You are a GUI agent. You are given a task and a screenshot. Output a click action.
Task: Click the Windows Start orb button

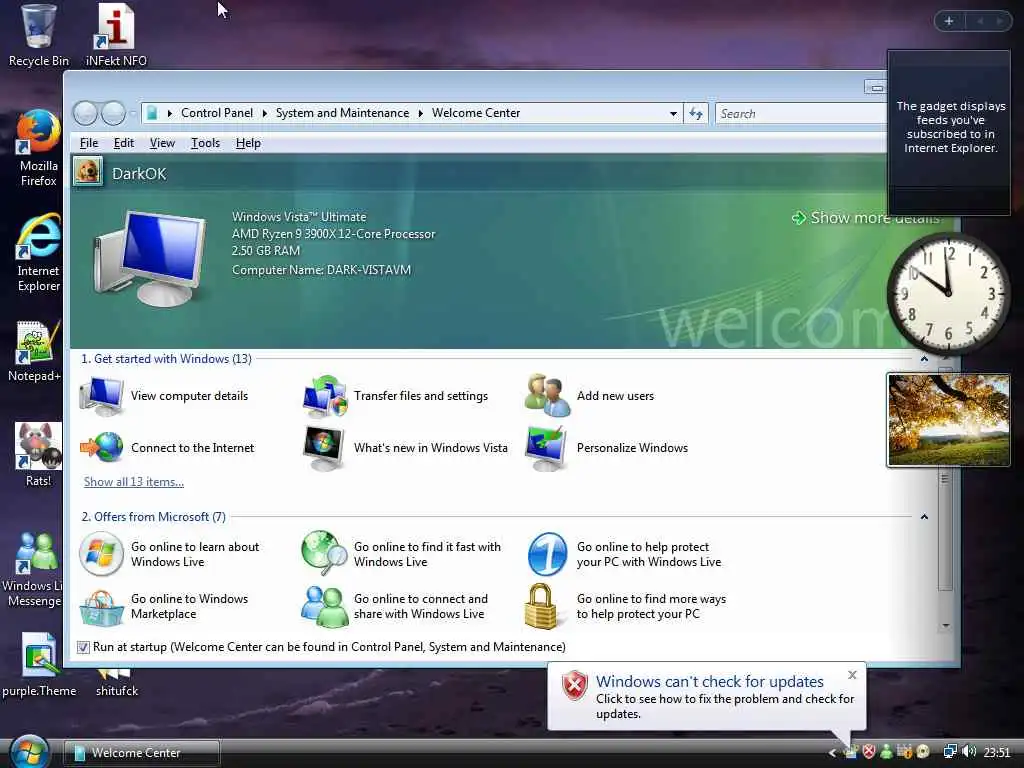[x=29, y=752]
